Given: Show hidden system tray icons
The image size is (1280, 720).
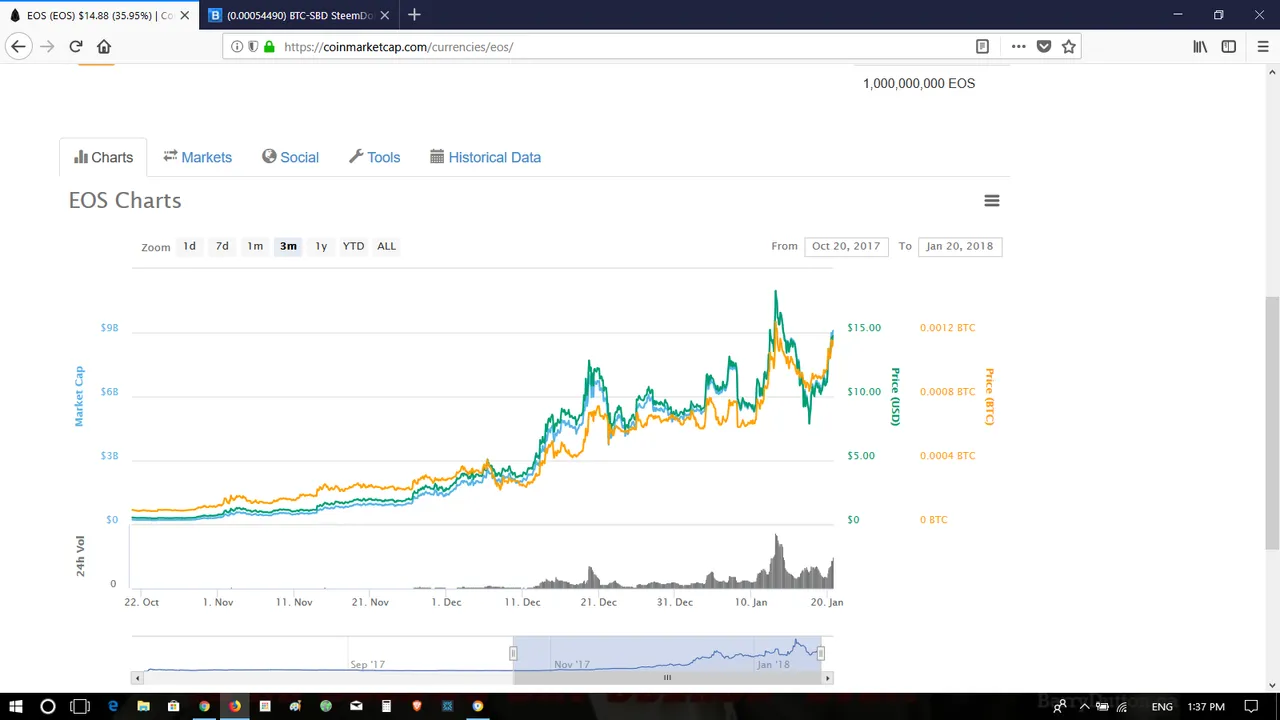Looking at the screenshot, I should pyautogui.click(x=1084, y=707).
